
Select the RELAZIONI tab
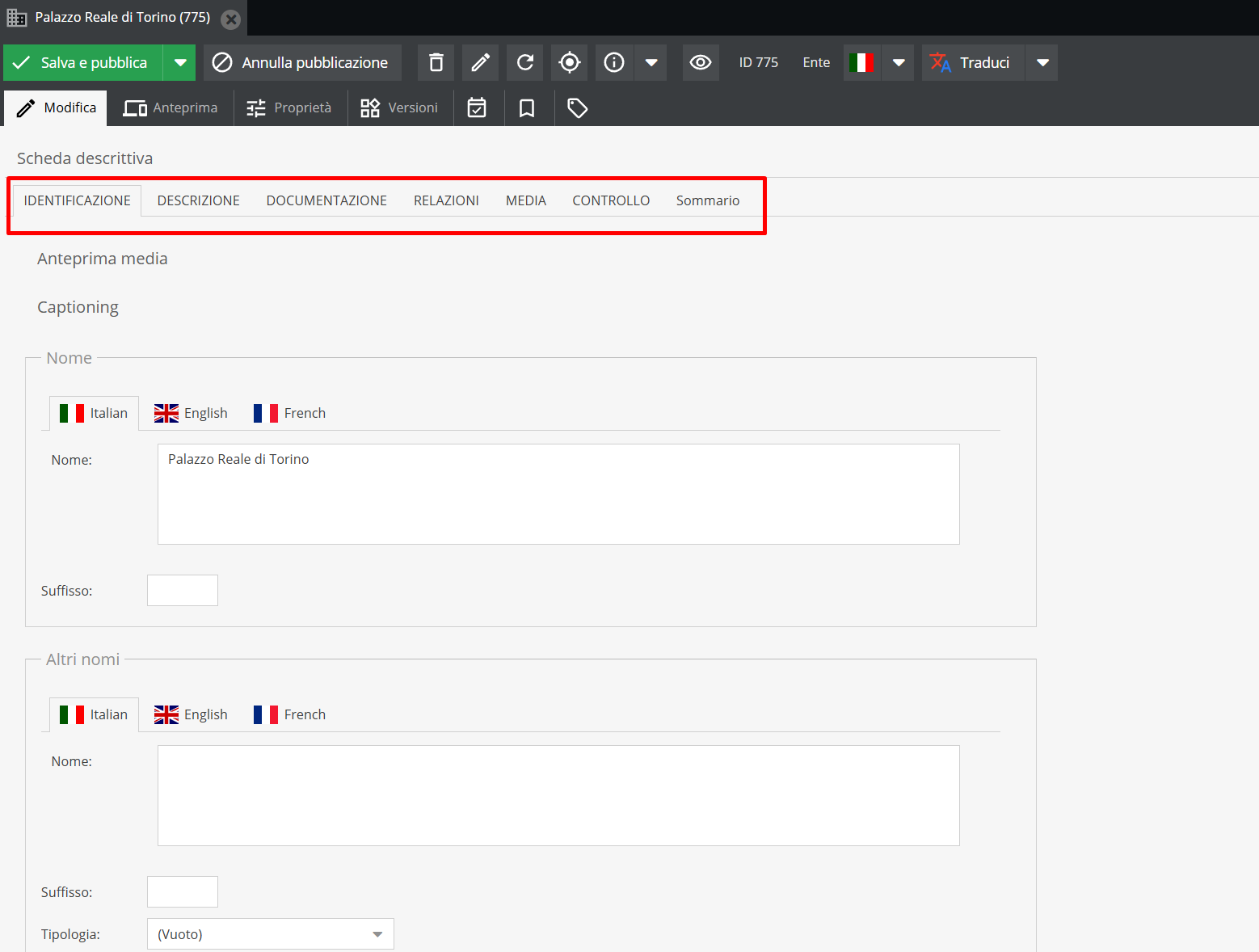pos(446,200)
